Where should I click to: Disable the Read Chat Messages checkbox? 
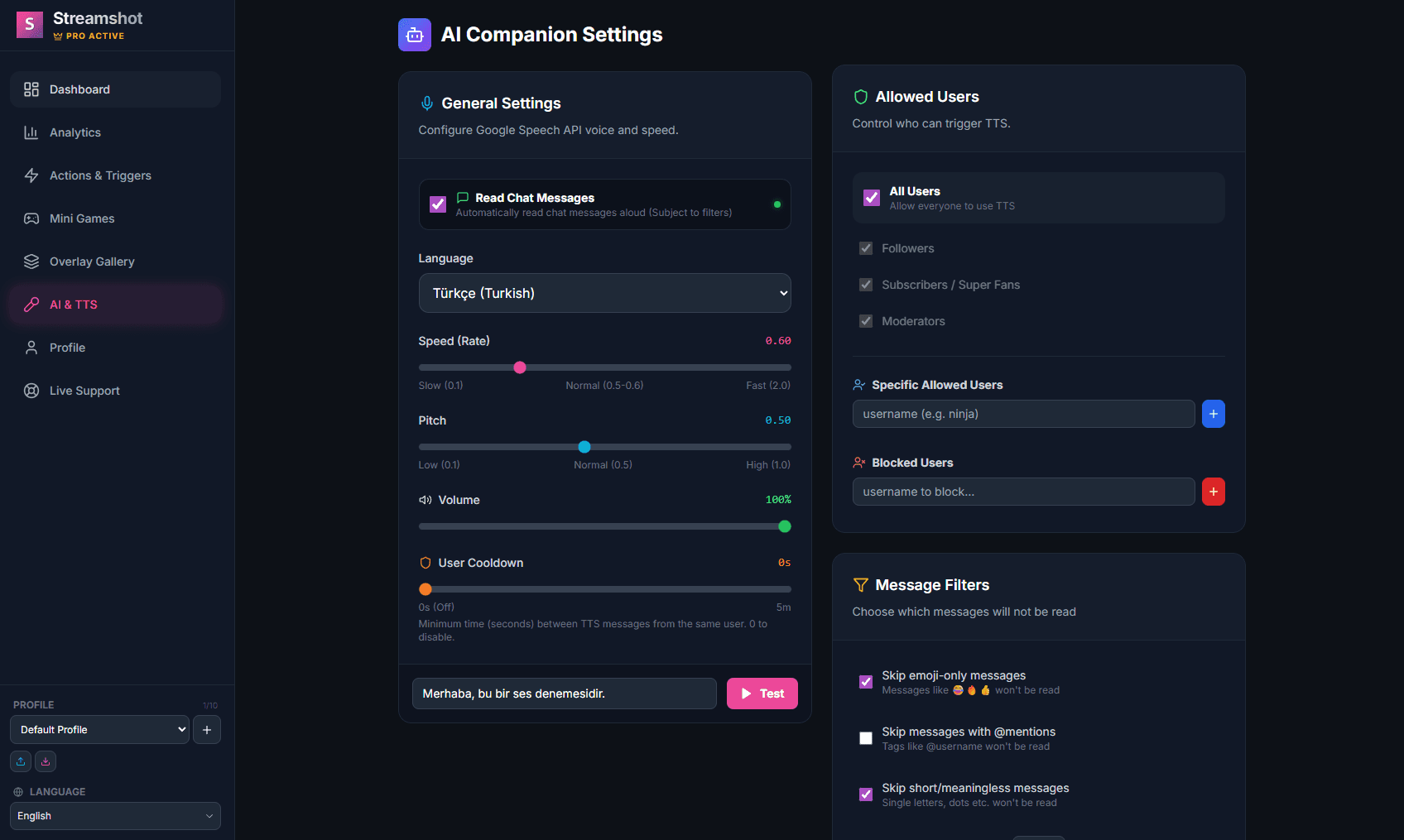pos(438,204)
